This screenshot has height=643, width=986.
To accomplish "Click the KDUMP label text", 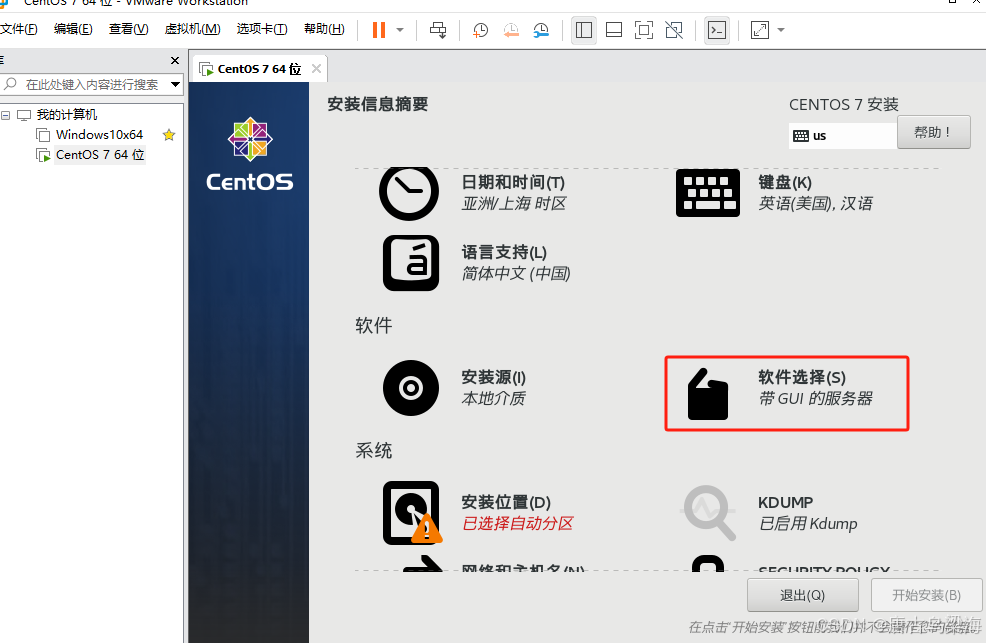I will pyautogui.click(x=785, y=502).
